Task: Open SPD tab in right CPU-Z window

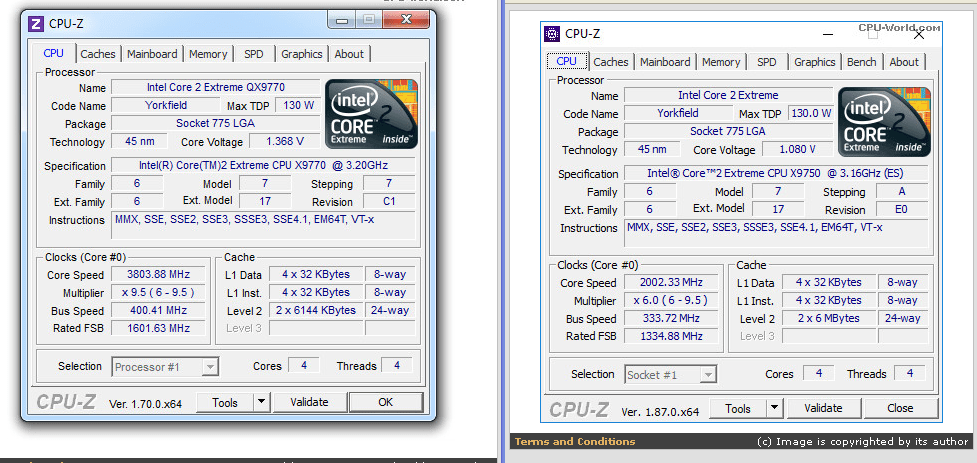Action: pyautogui.click(x=766, y=62)
